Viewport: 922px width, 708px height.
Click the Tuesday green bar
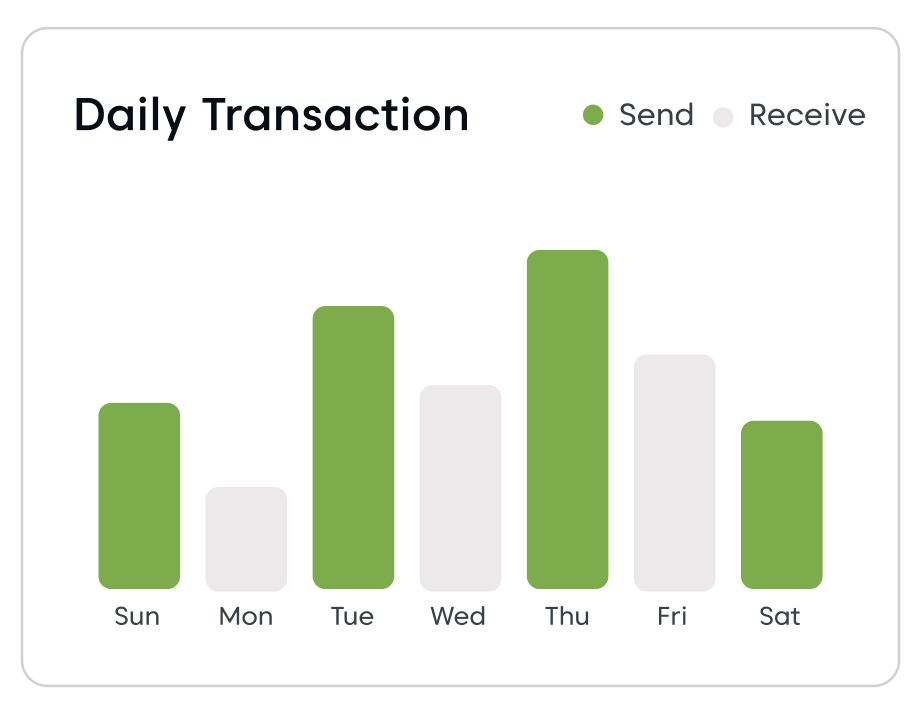[x=353, y=447]
